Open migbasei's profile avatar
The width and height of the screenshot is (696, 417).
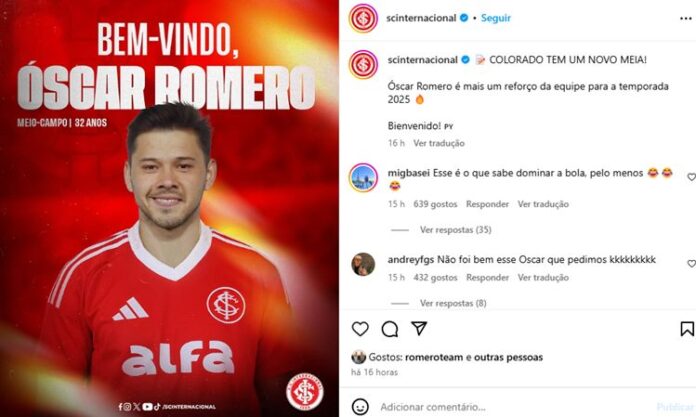coord(363,178)
